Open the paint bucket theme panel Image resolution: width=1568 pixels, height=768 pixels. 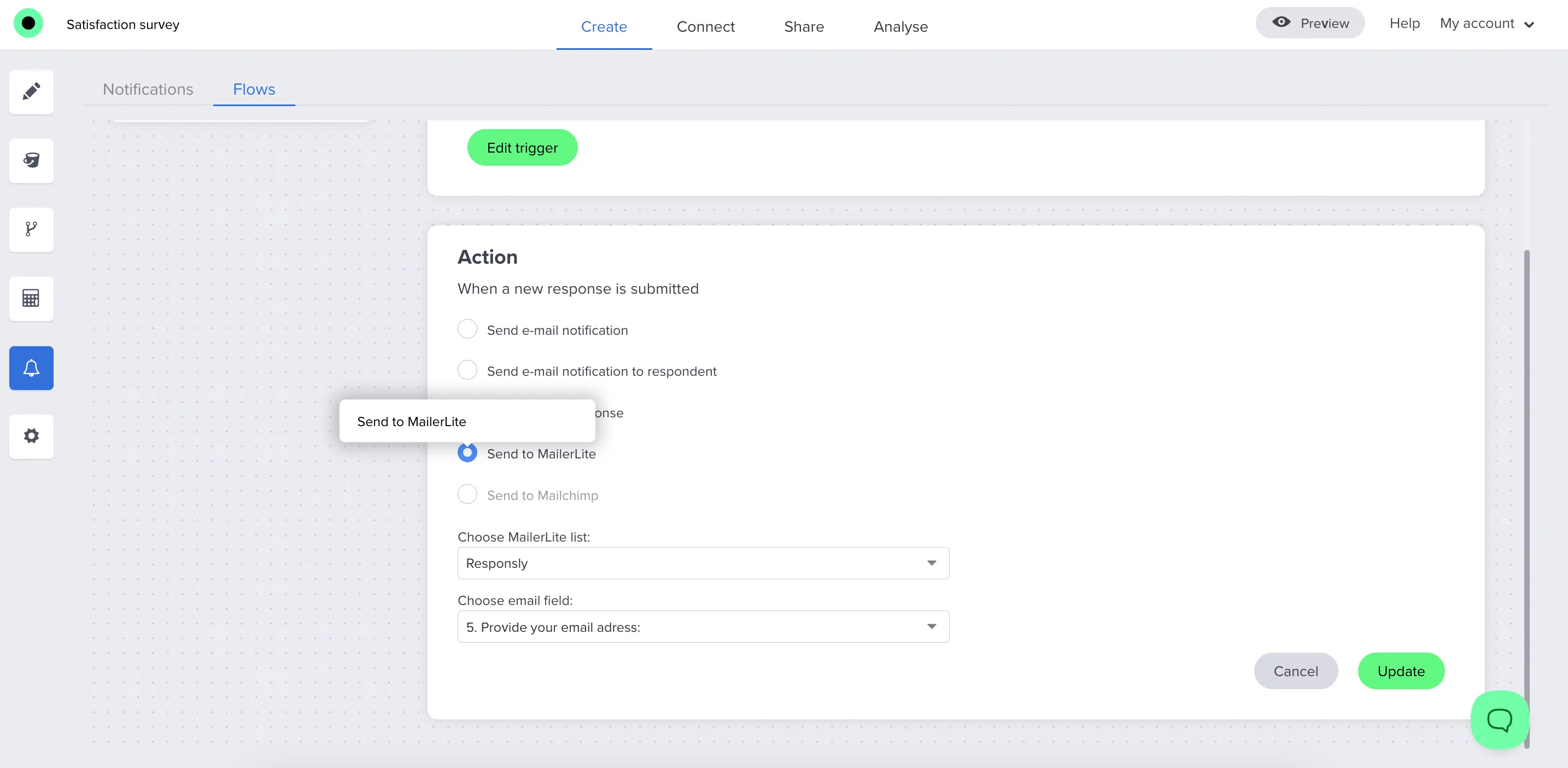pos(31,161)
